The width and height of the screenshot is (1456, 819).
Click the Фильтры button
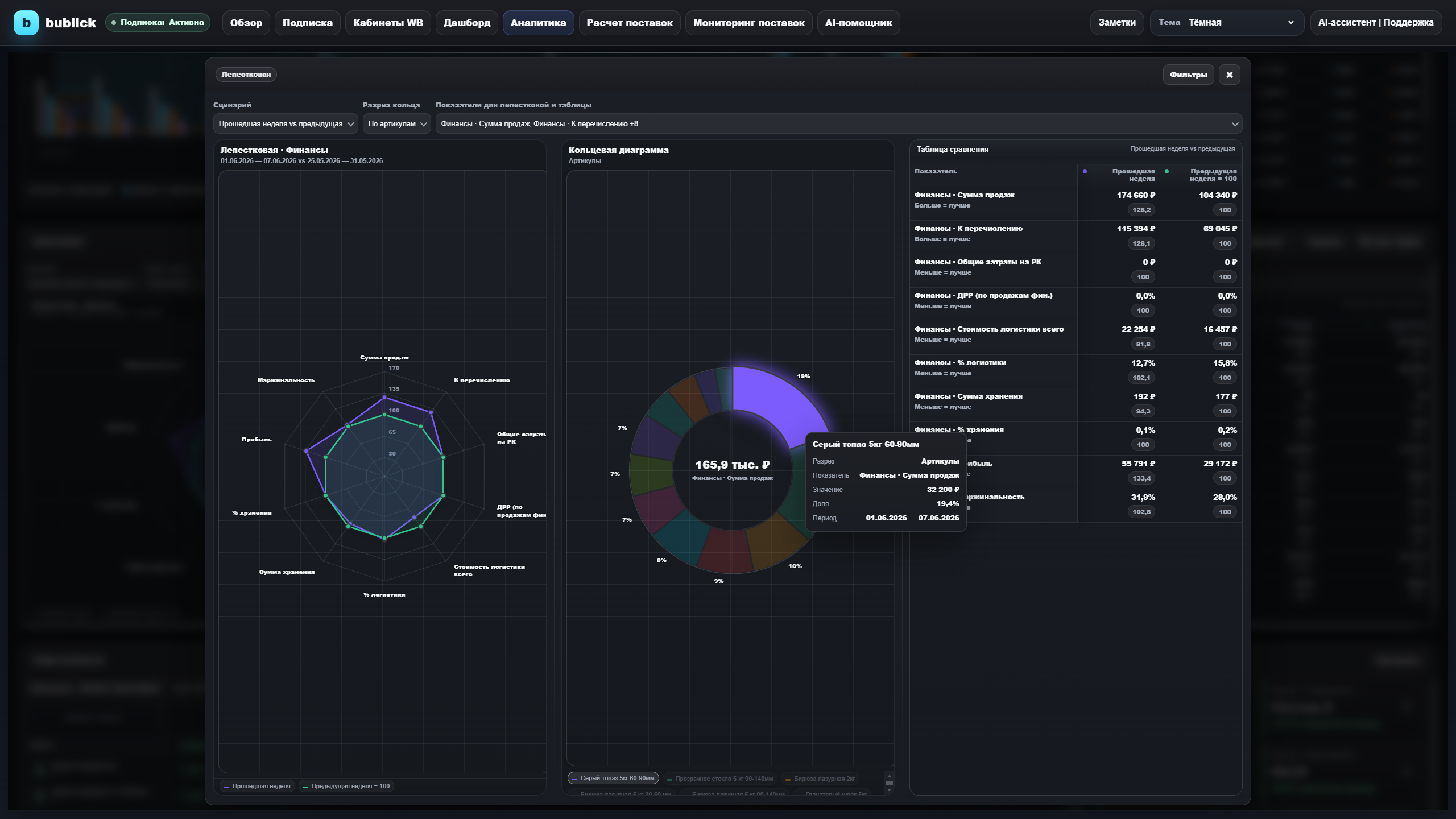[1188, 75]
